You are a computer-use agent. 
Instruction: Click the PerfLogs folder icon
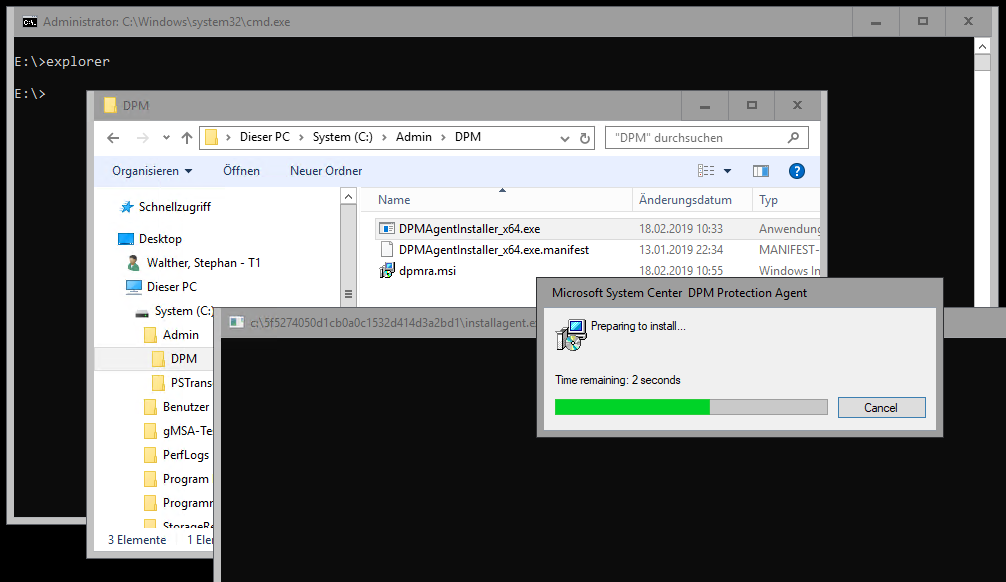point(150,455)
